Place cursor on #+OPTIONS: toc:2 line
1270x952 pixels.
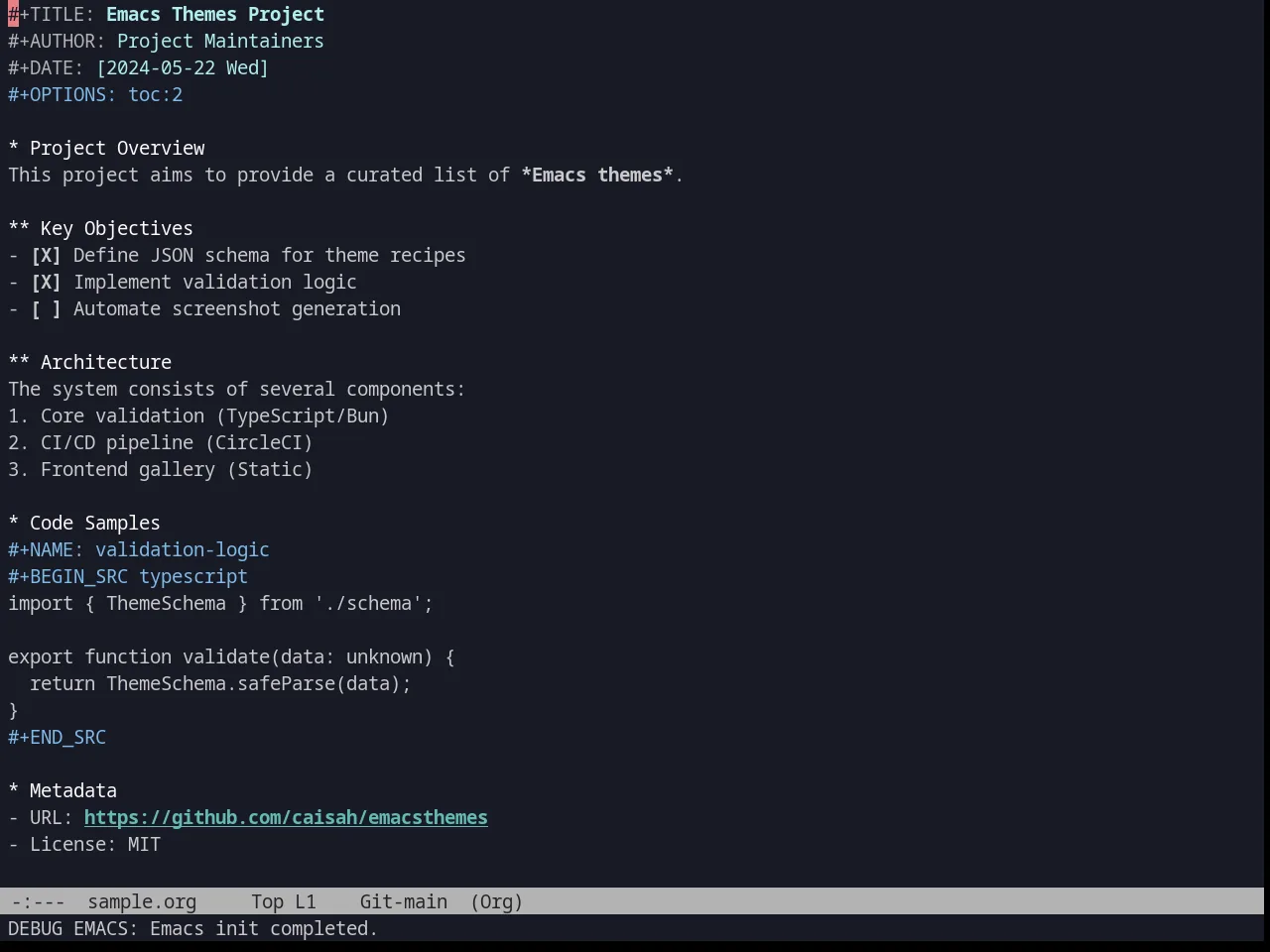tap(95, 94)
